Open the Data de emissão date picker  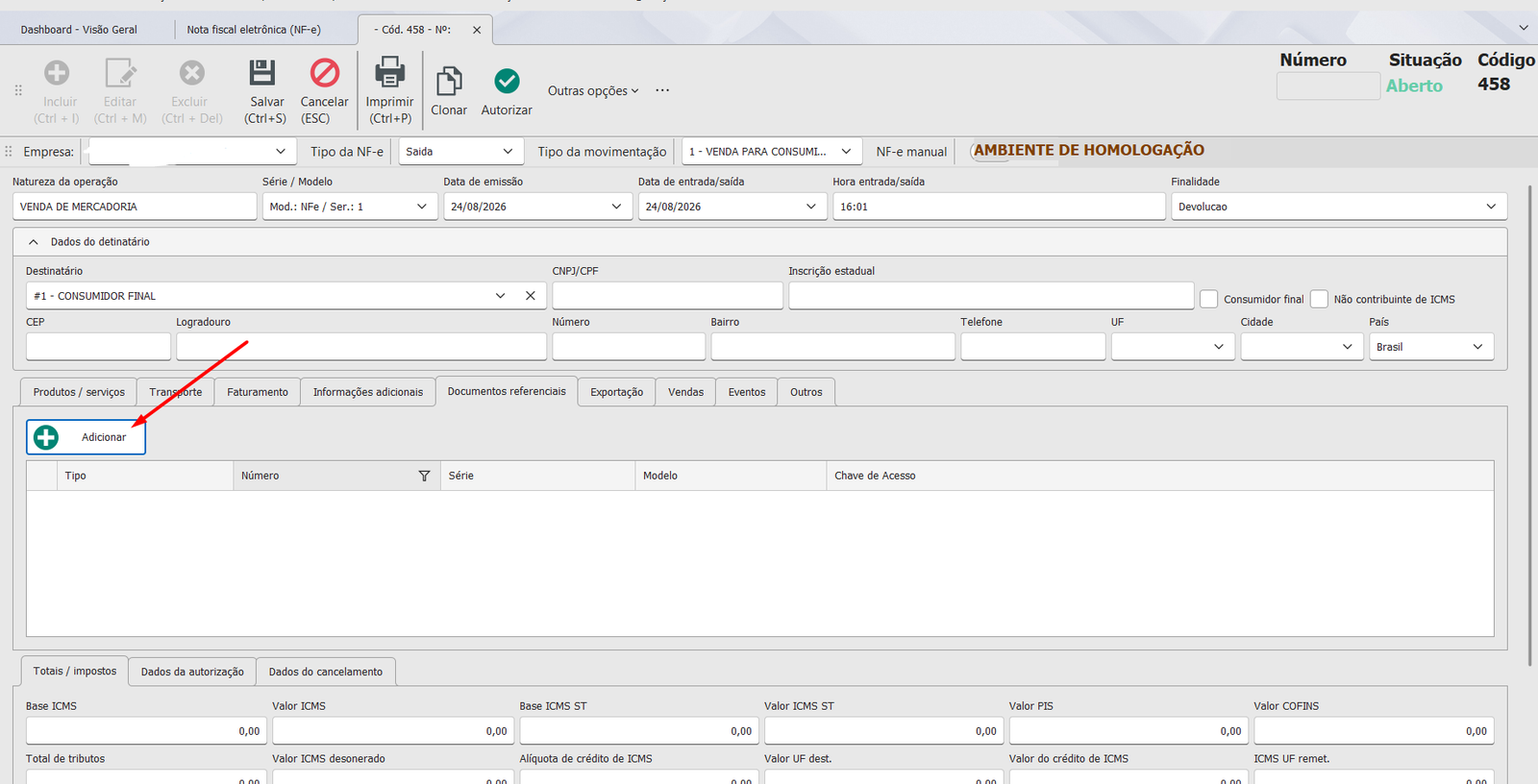616,207
